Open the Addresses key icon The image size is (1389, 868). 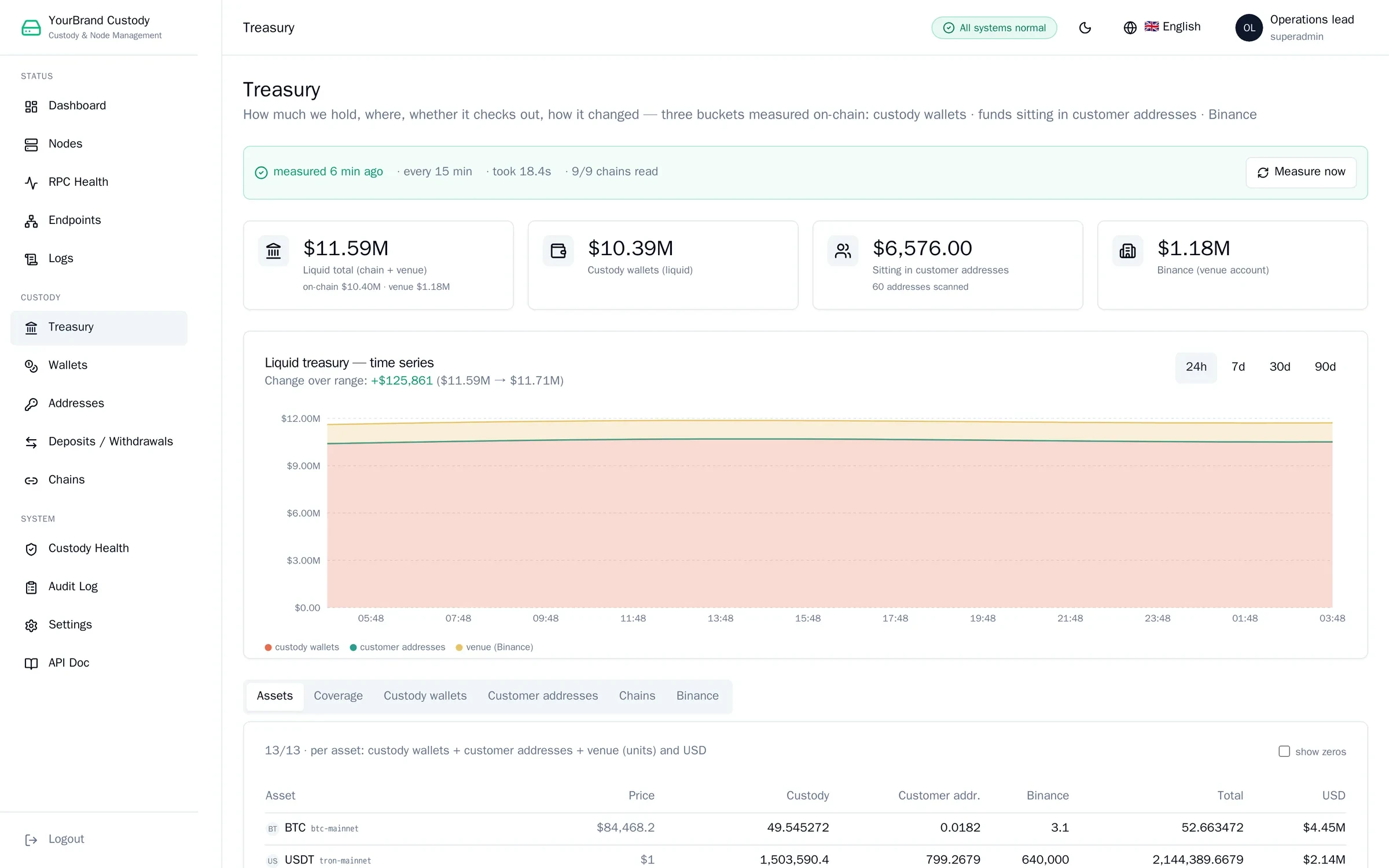[x=31, y=404]
